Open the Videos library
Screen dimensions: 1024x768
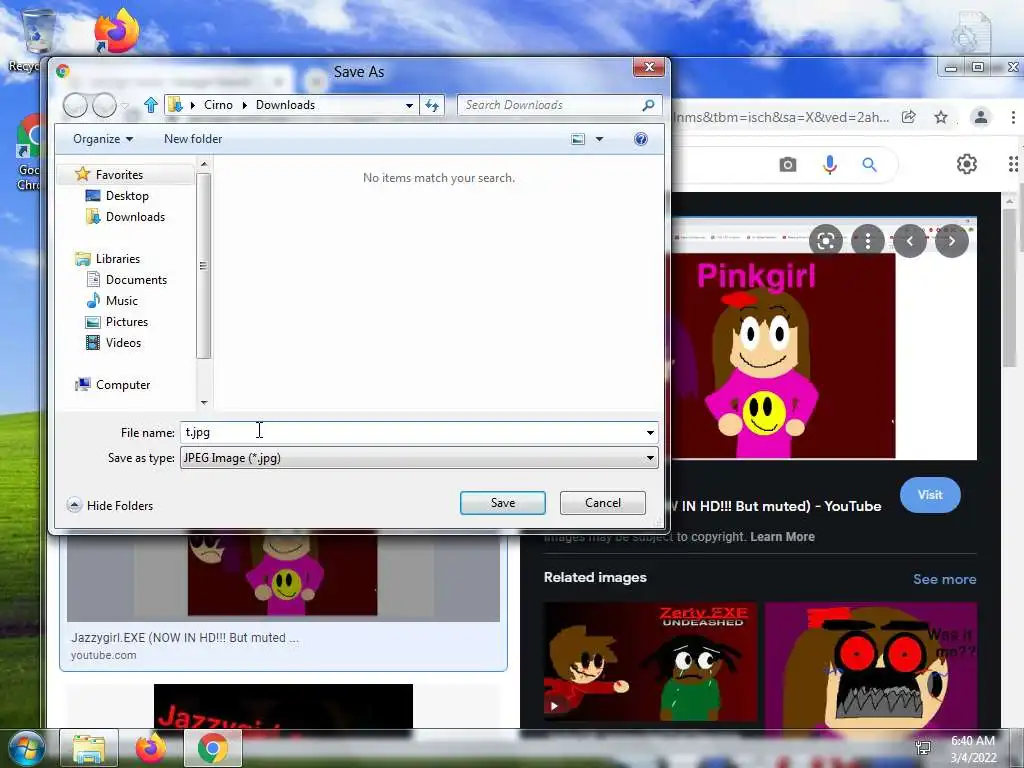[x=123, y=343]
